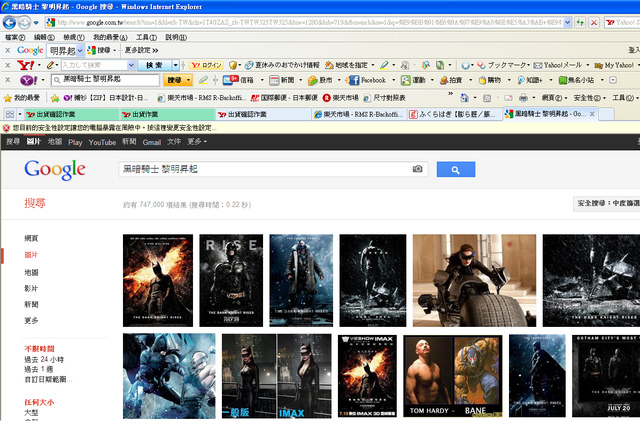Click the search-by-image camera icon
640x428 pixels.
[x=417, y=169]
